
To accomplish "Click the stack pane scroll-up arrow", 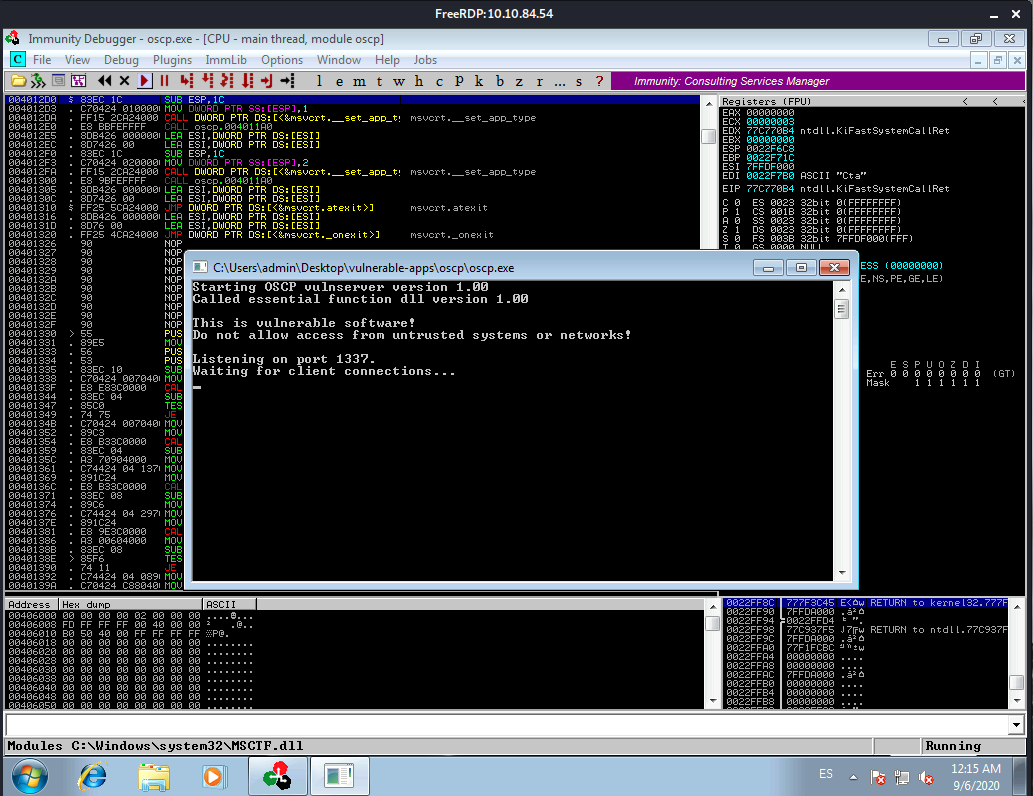I will point(1017,606).
